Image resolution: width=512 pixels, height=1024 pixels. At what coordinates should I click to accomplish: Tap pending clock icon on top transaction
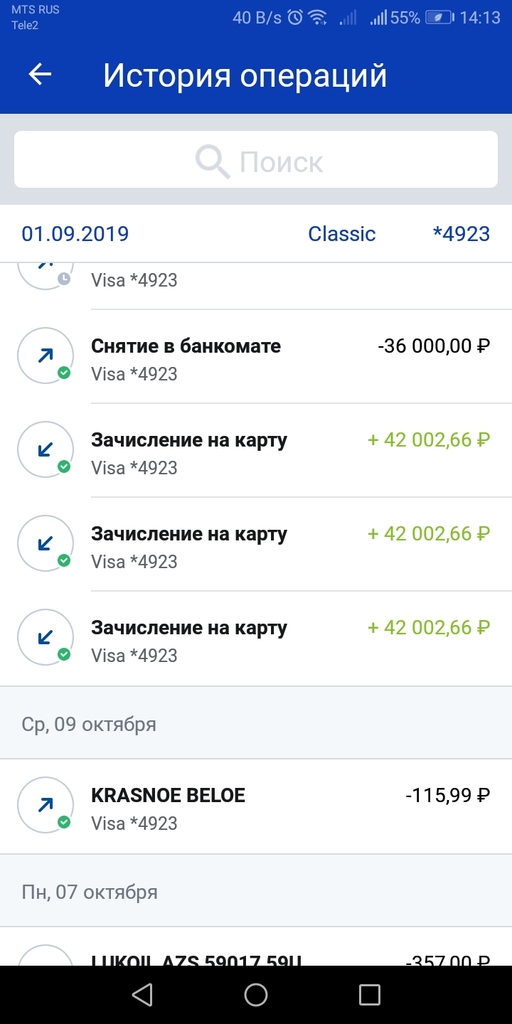click(x=63, y=279)
